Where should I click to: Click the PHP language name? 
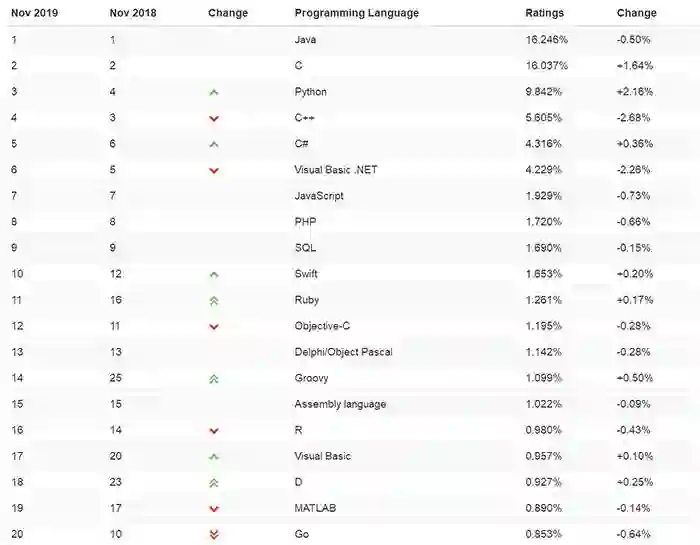[x=305, y=222]
